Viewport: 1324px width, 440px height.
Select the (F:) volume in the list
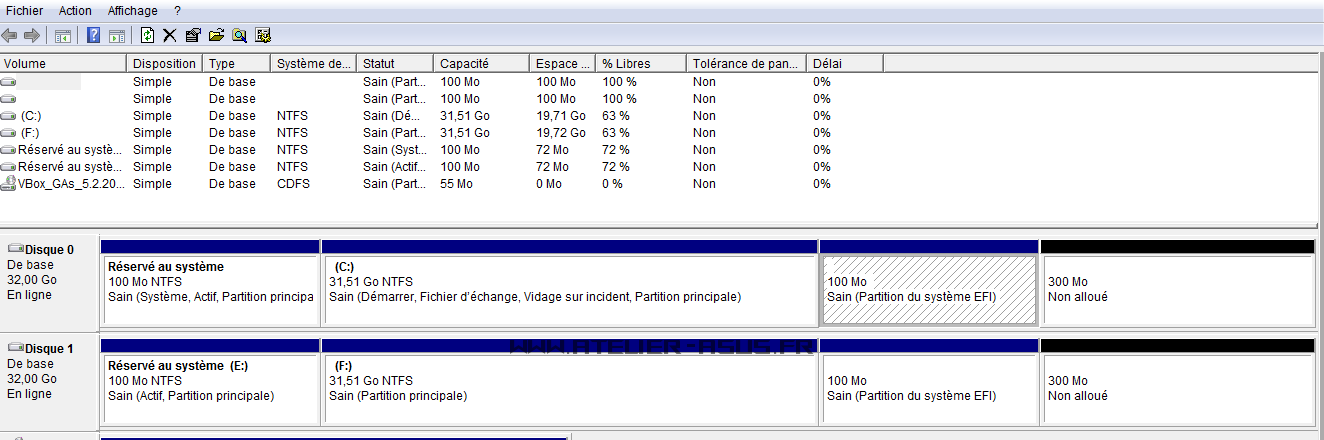30,133
